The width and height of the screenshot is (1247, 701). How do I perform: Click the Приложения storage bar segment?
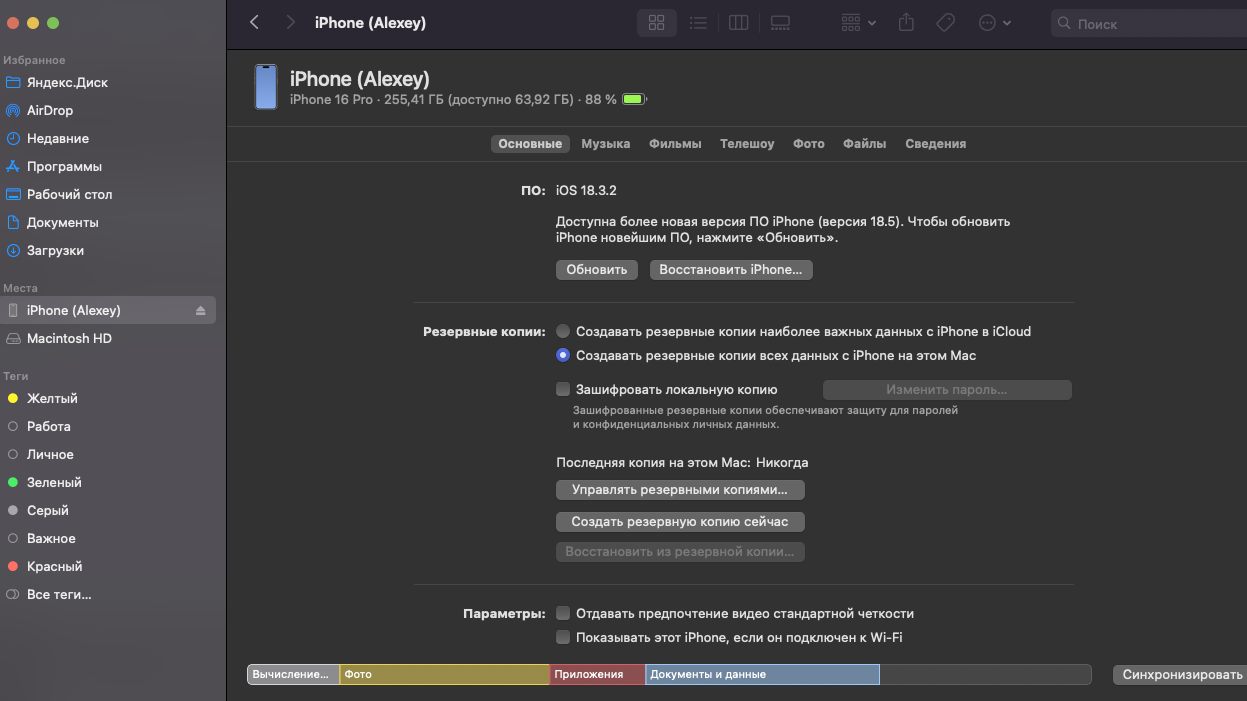pyautogui.click(x=598, y=674)
